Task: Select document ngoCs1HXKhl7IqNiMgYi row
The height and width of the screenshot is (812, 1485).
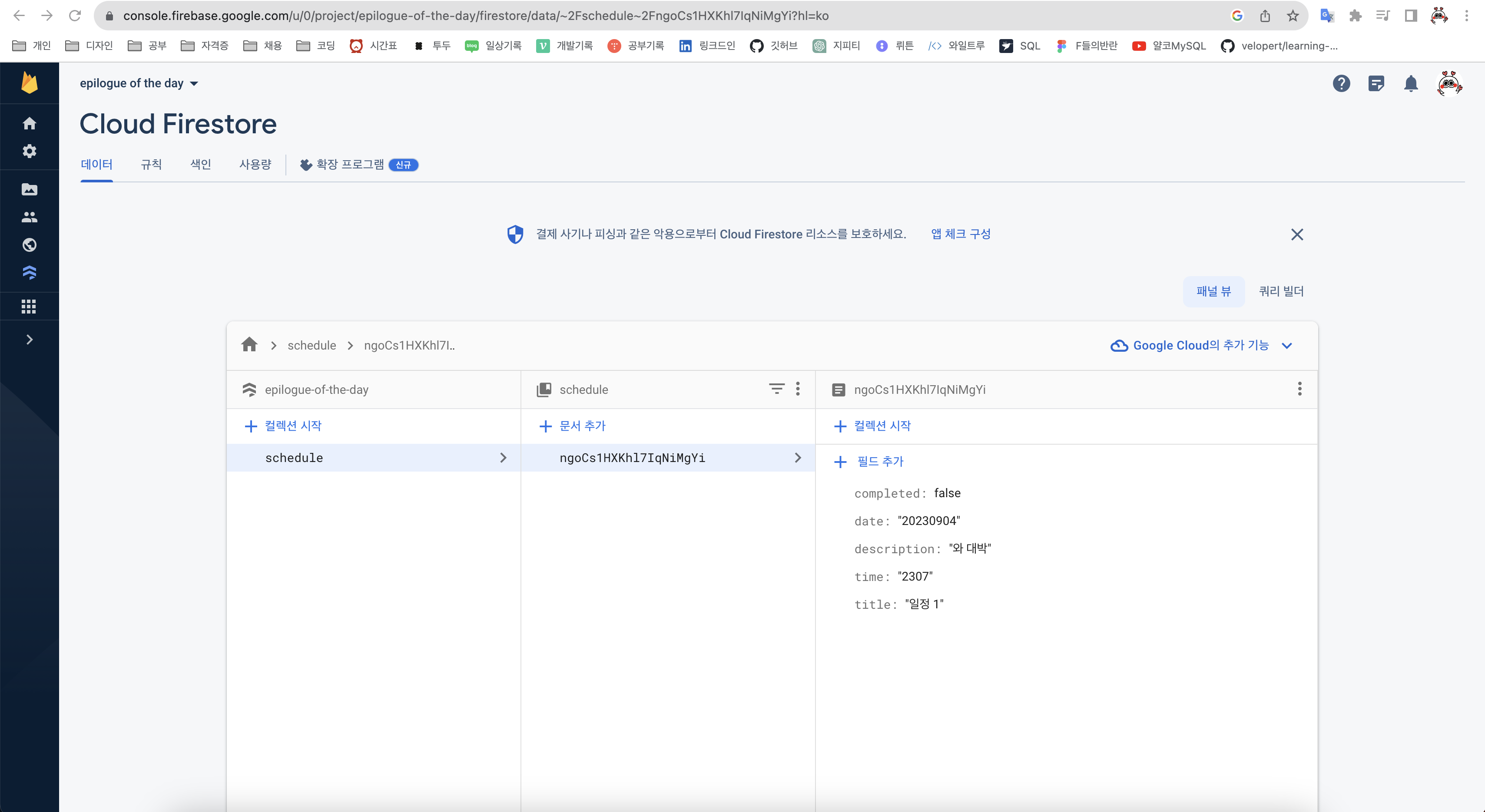Action: tap(668, 458)
